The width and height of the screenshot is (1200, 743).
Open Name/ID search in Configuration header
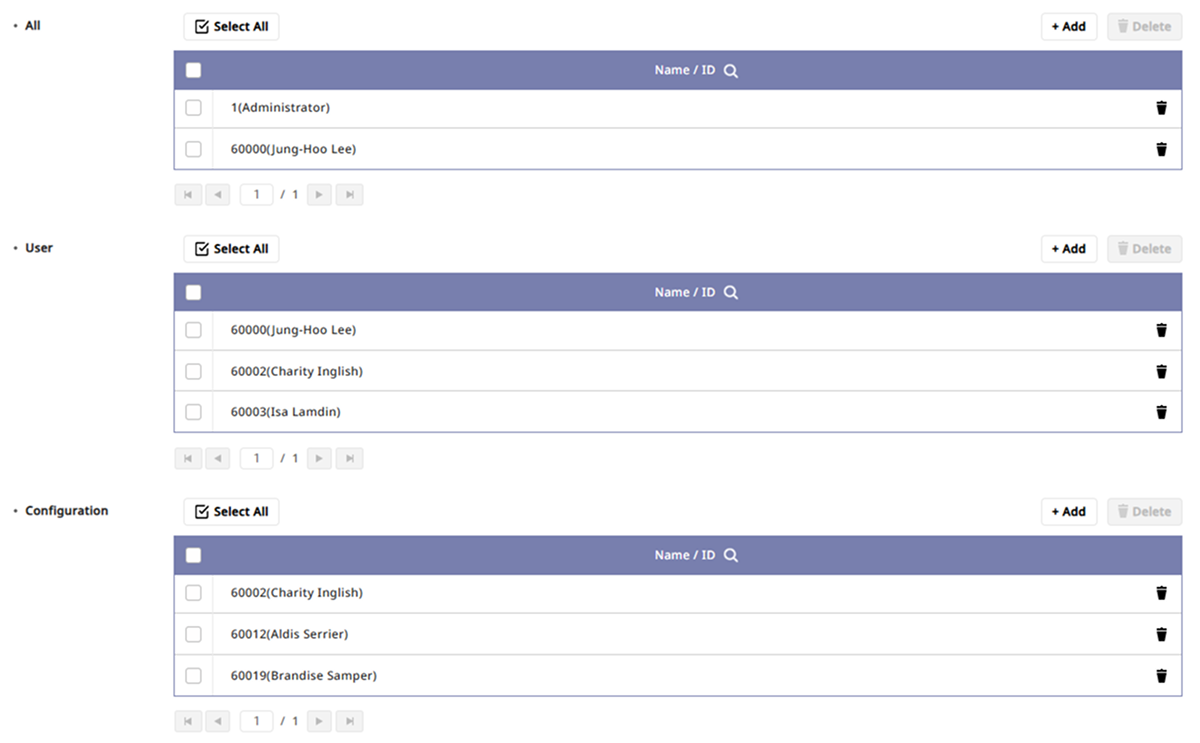pos(731,556)
